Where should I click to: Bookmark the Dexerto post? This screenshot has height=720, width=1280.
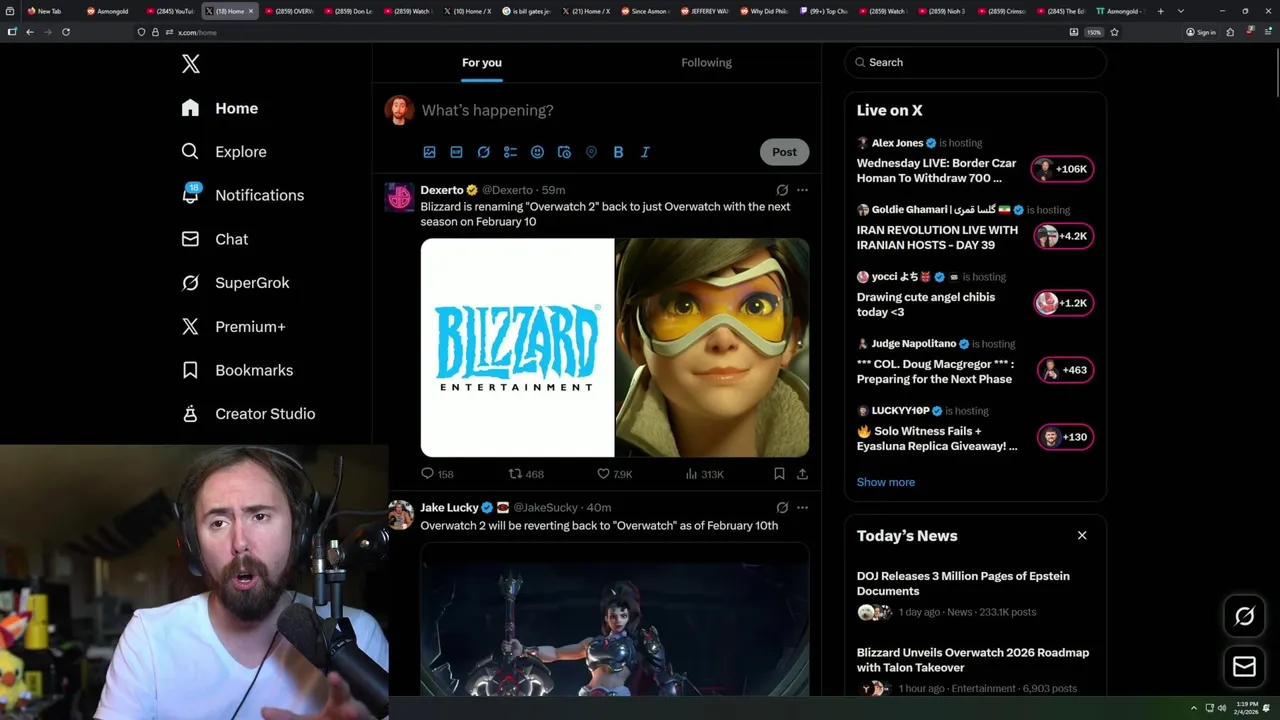779,474
